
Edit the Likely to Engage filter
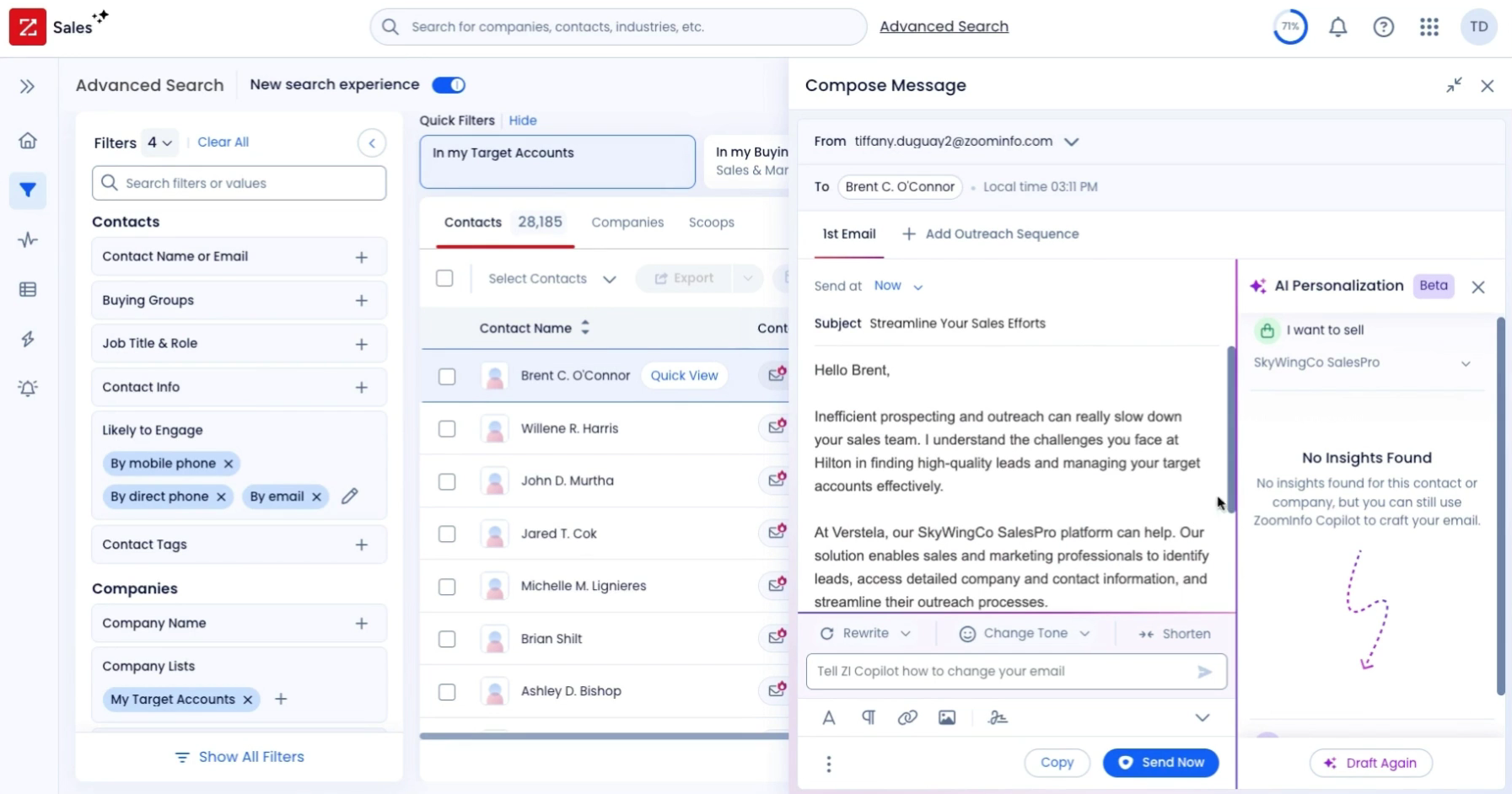coord(350,496)
